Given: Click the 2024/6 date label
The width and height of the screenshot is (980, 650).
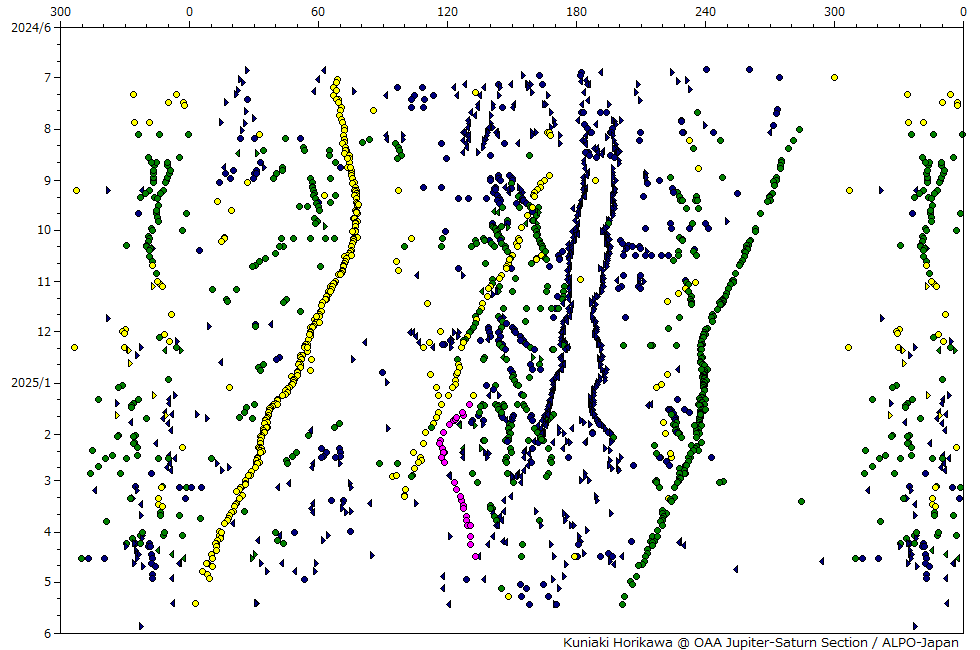Looking at the screenshot, I should 30,26.
